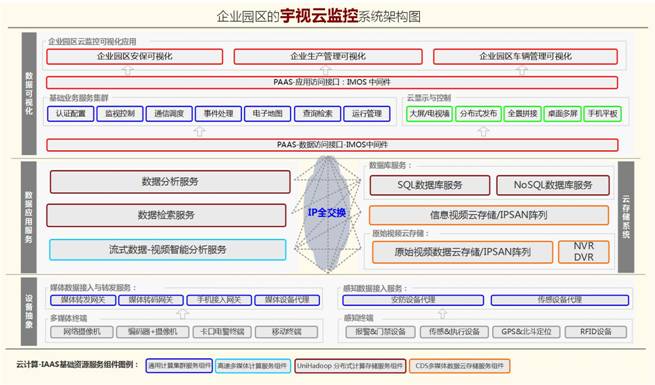Select the 数据分析服务 box

[170, 182]
